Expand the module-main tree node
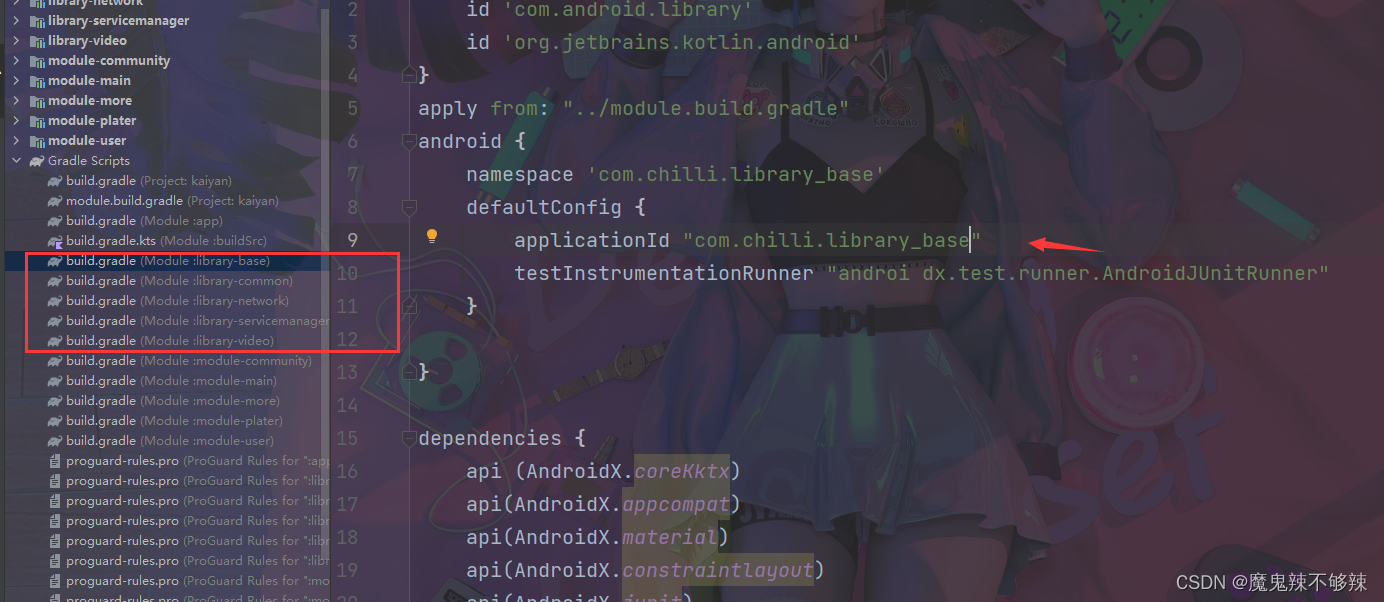 click(16, 80)
